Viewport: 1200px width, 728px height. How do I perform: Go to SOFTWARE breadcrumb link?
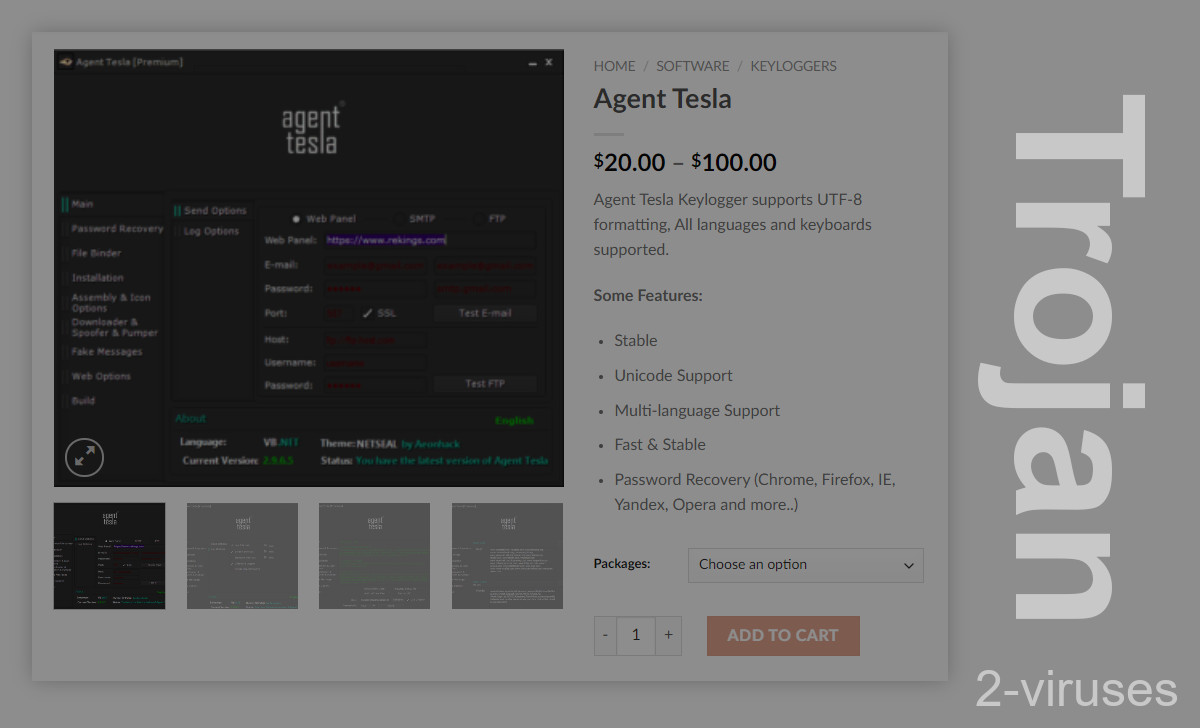pos(692,66)
